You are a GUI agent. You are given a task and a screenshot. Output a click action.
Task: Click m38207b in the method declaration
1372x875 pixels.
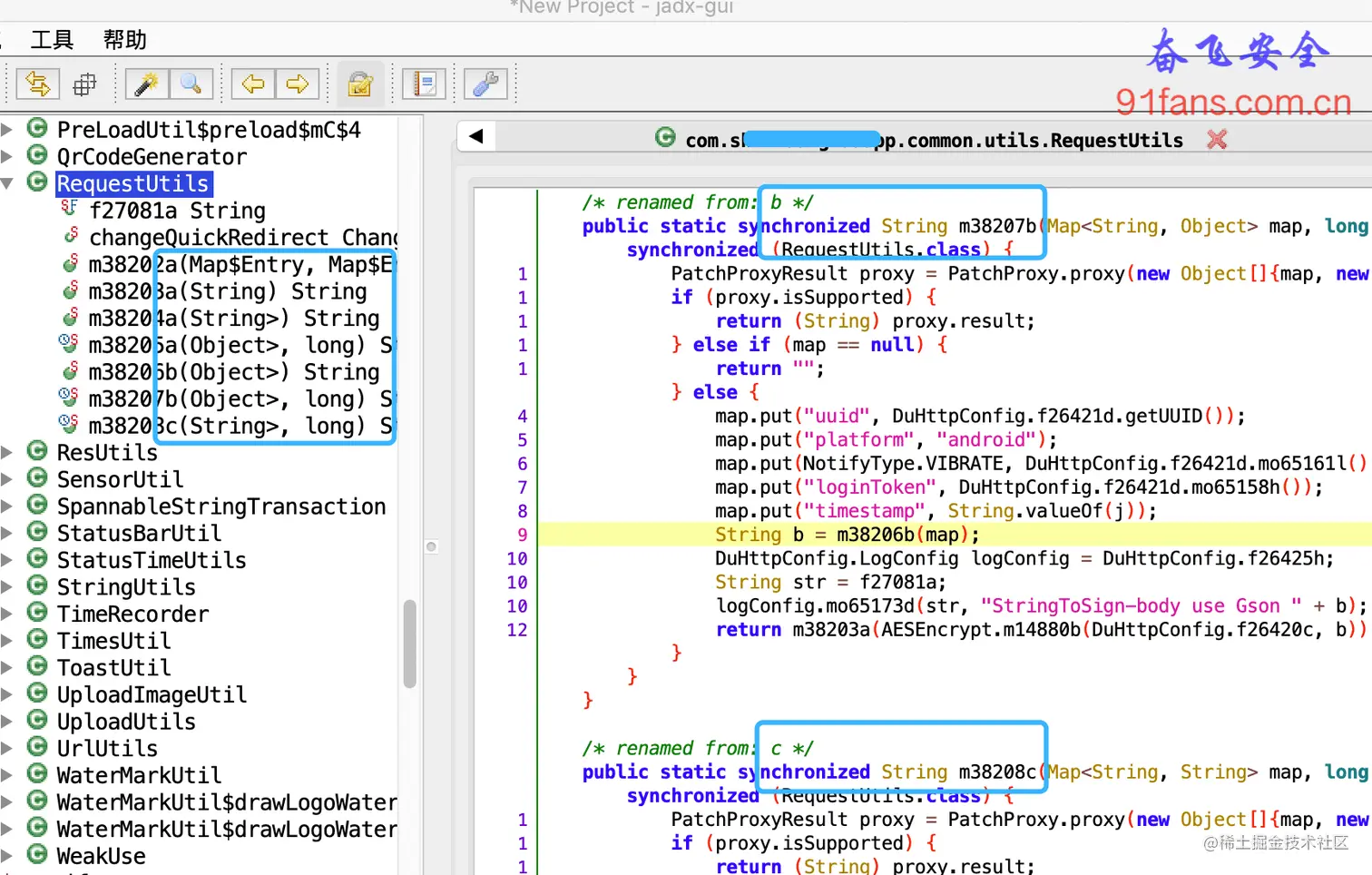pos(997,226)
